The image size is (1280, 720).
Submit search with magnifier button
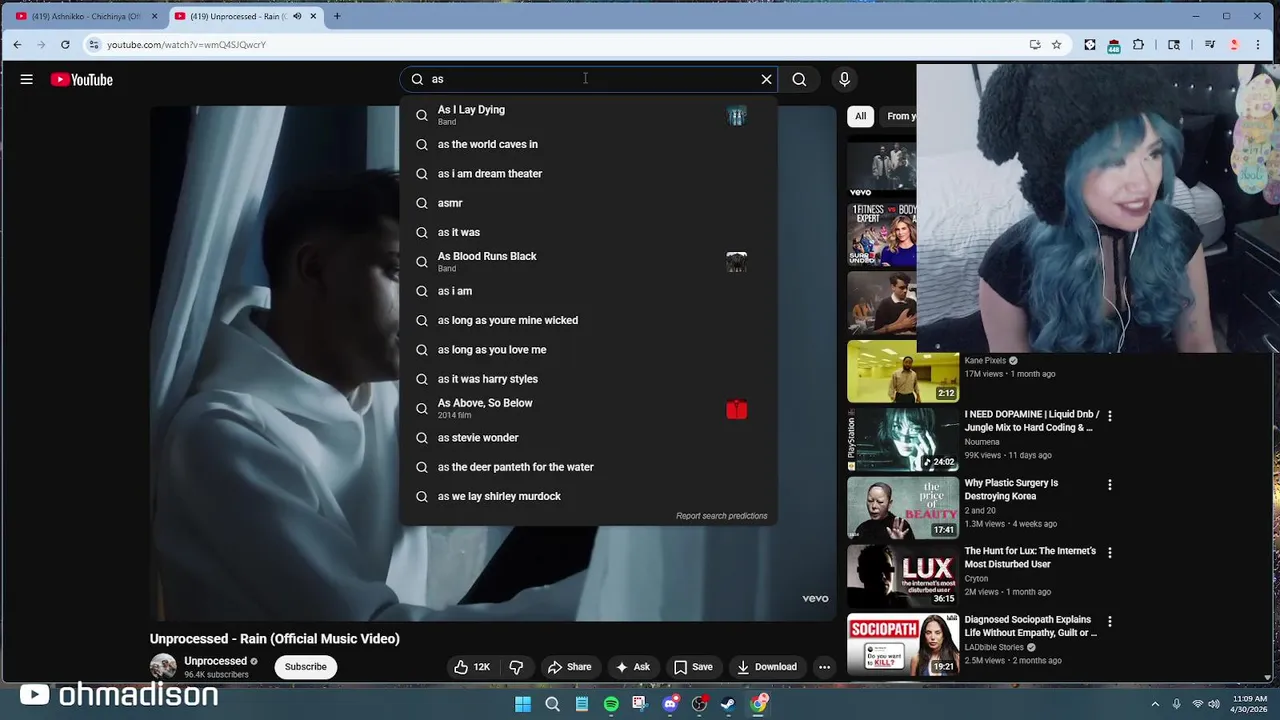point(799,79)
